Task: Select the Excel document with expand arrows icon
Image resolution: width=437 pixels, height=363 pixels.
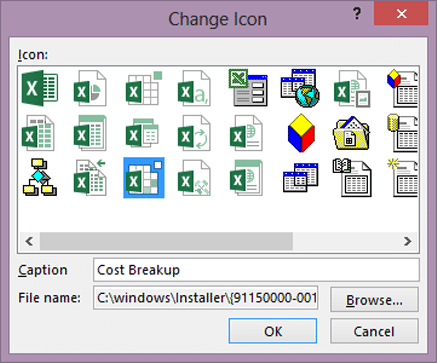Action: [x=194, y=178]
